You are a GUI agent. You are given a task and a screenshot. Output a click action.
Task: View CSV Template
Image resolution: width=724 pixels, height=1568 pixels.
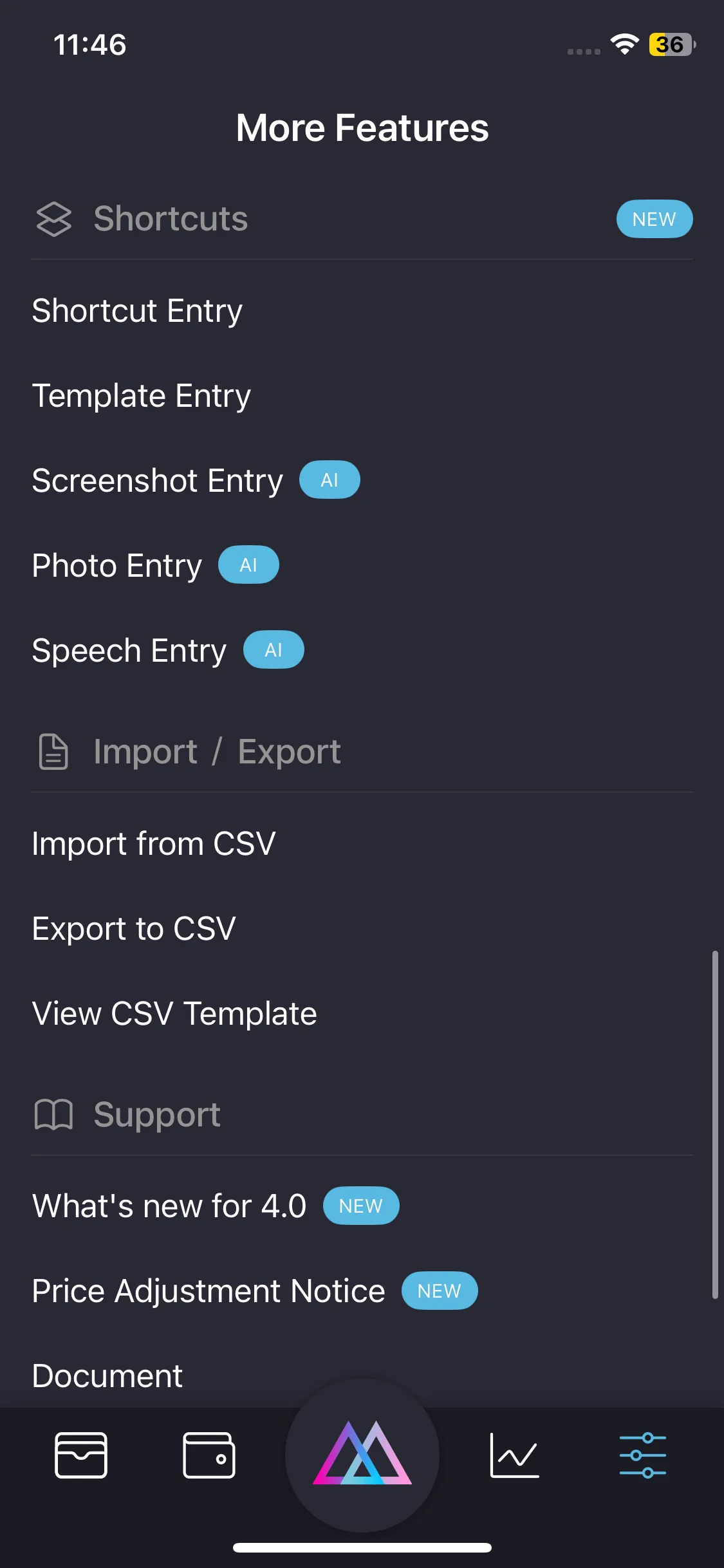(x=174, y=1014)
